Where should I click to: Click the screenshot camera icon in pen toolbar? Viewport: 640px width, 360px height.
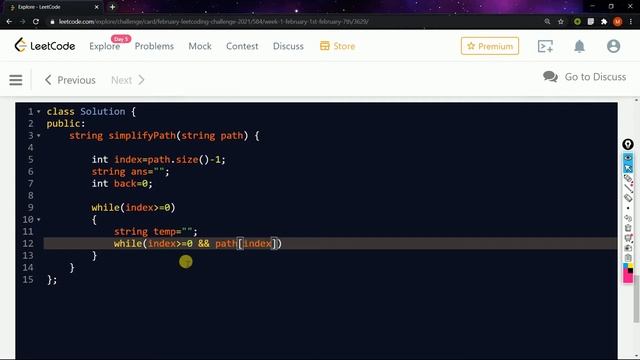[x=628, y=248]
